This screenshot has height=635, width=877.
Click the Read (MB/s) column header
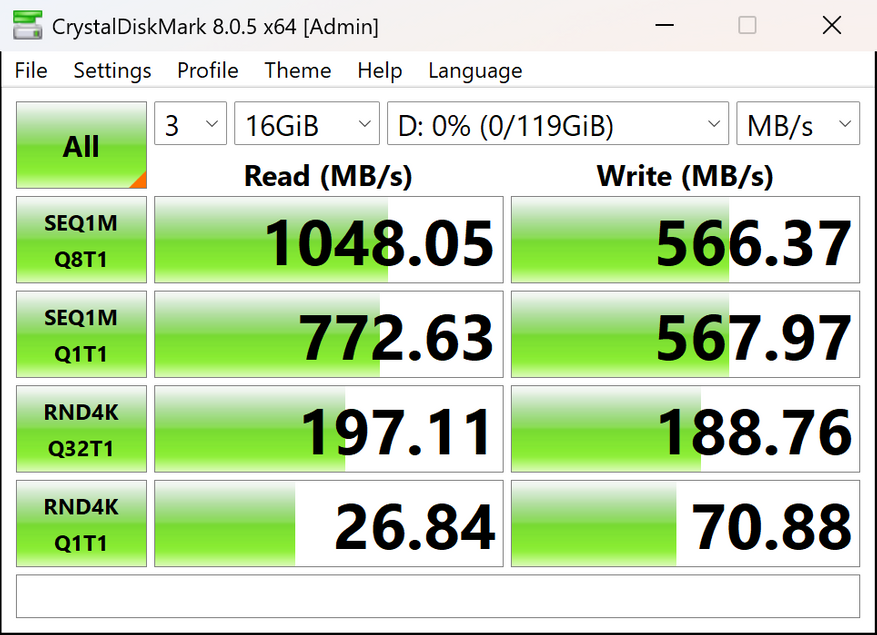(328, 176)
